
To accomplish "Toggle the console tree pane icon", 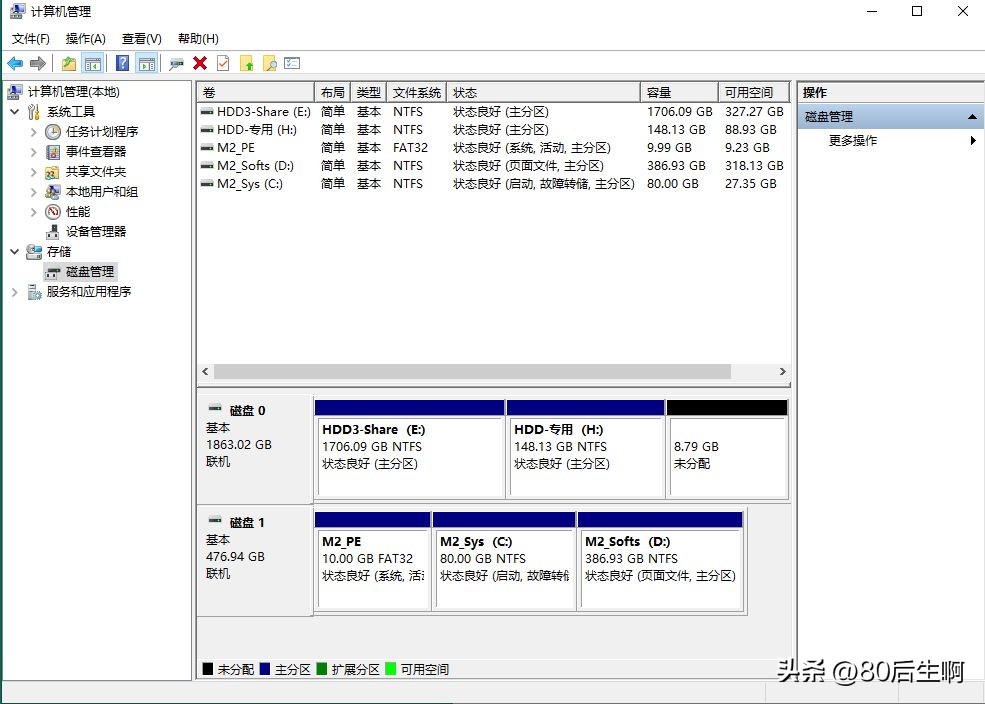I will coord(91,62).
